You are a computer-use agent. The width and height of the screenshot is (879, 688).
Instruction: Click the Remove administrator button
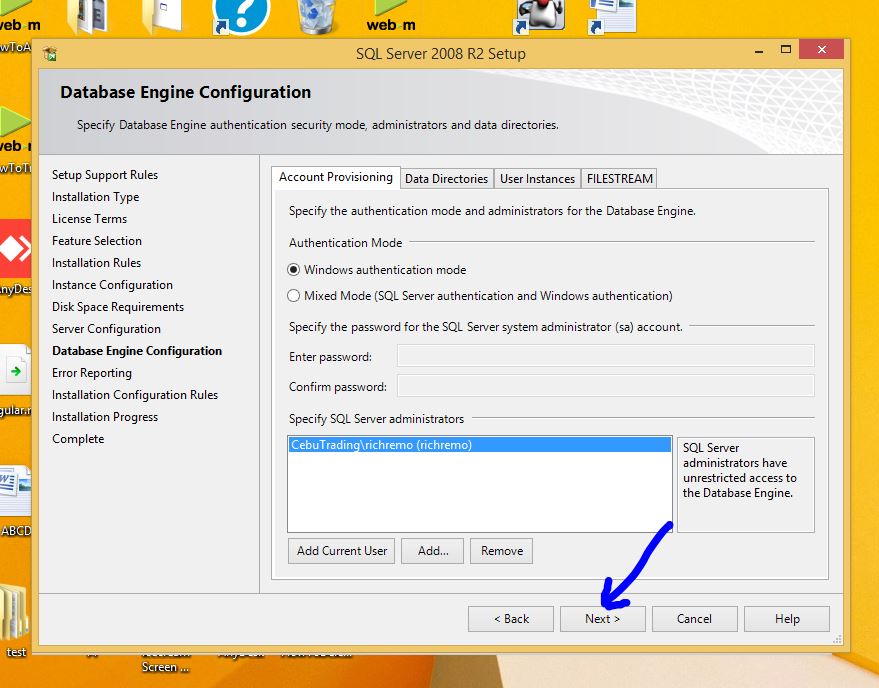pos(502,551)
